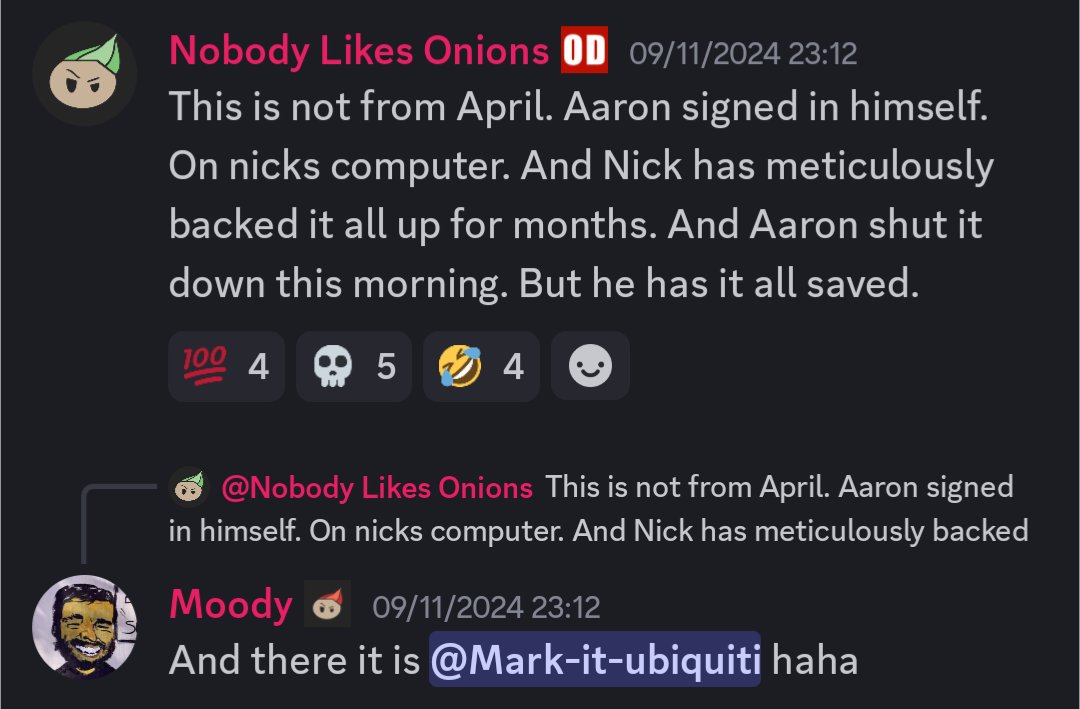Click timestamp on Moody's message

pyautogui.click(x=486, y=607)
